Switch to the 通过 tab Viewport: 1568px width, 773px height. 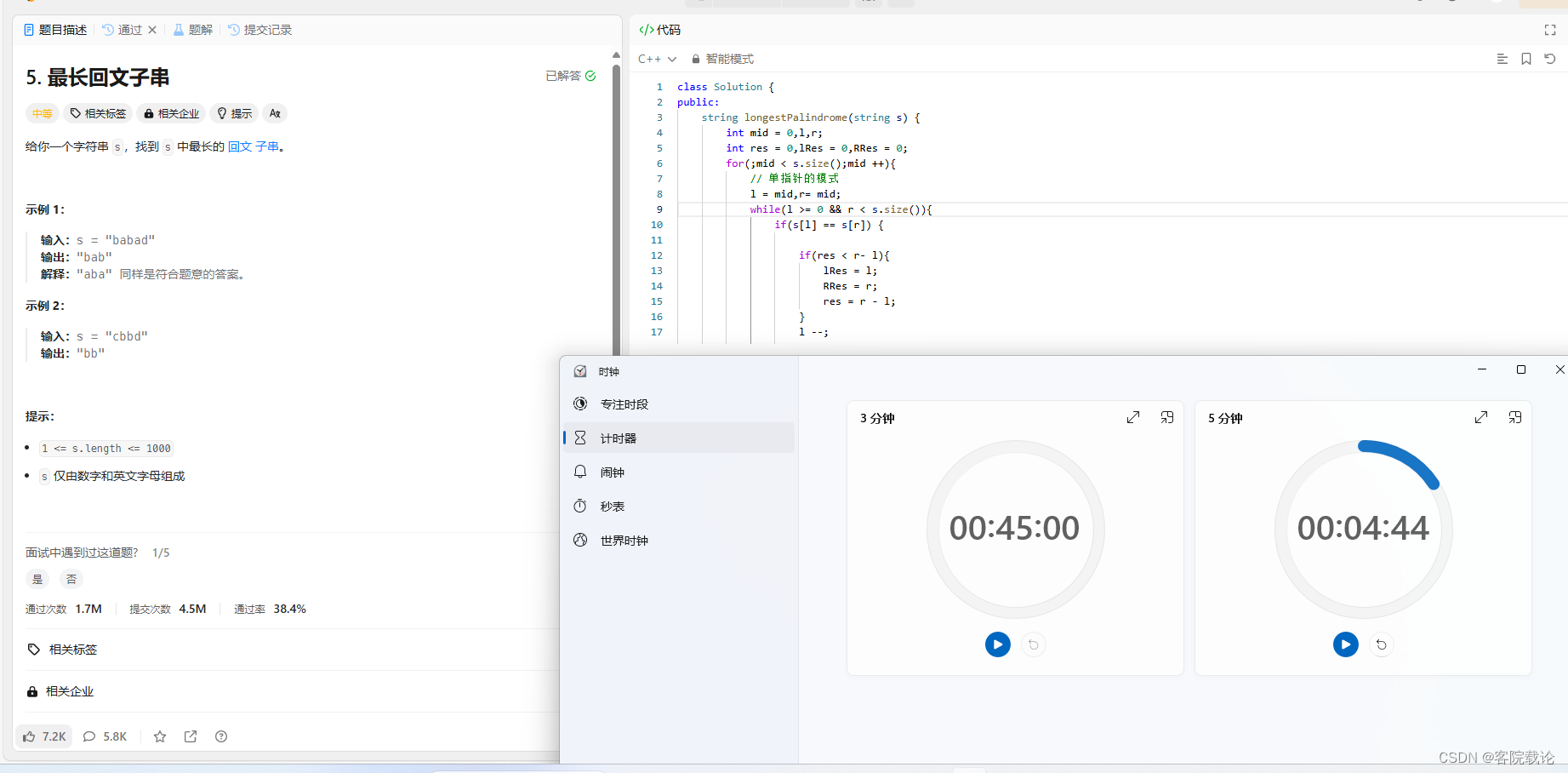123,30
